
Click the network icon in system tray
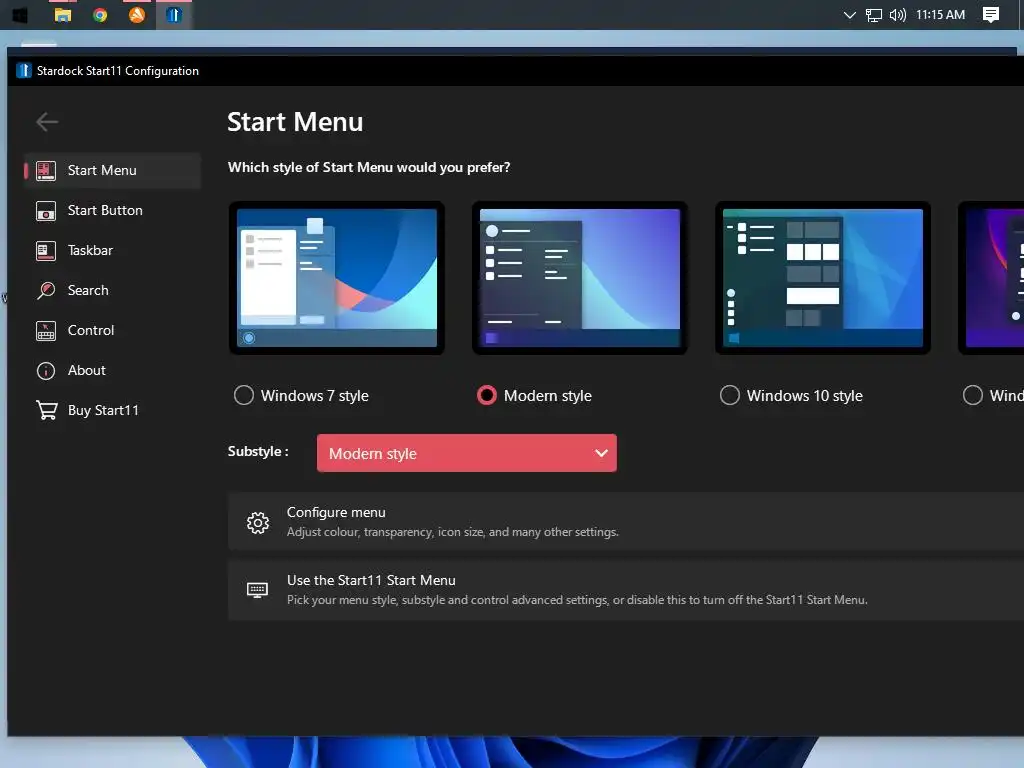[873, 15]
